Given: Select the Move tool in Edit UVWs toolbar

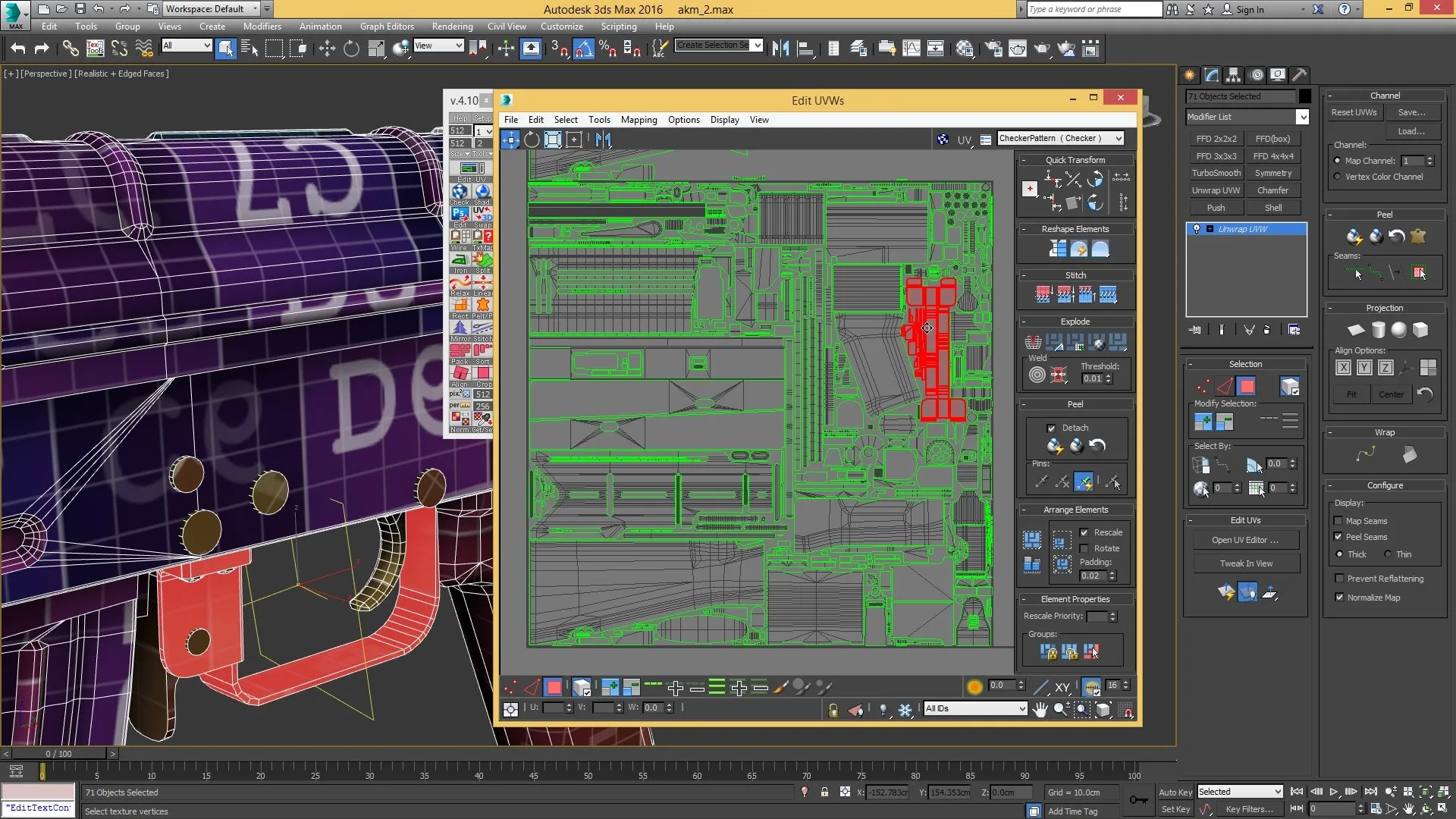Looking at the screenshot, I should pos(510,140).
